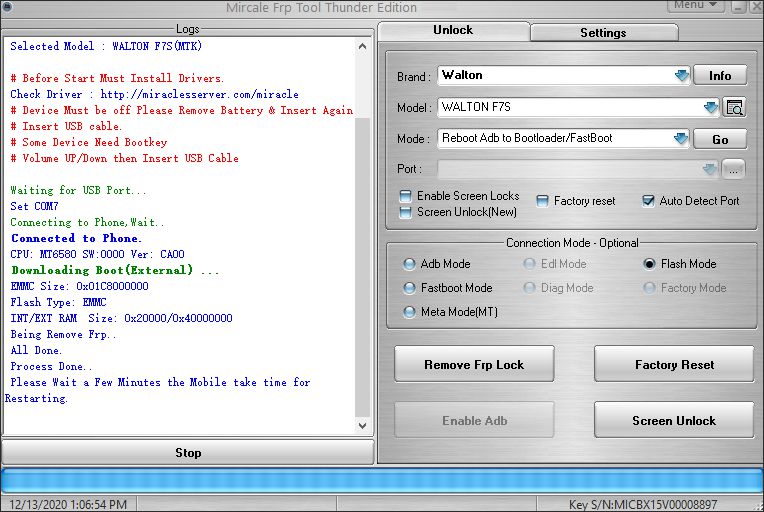
Task: Toggle the Screen Unlock(New) checkbox
Action: pyautogui.click(x=405, y=212)
